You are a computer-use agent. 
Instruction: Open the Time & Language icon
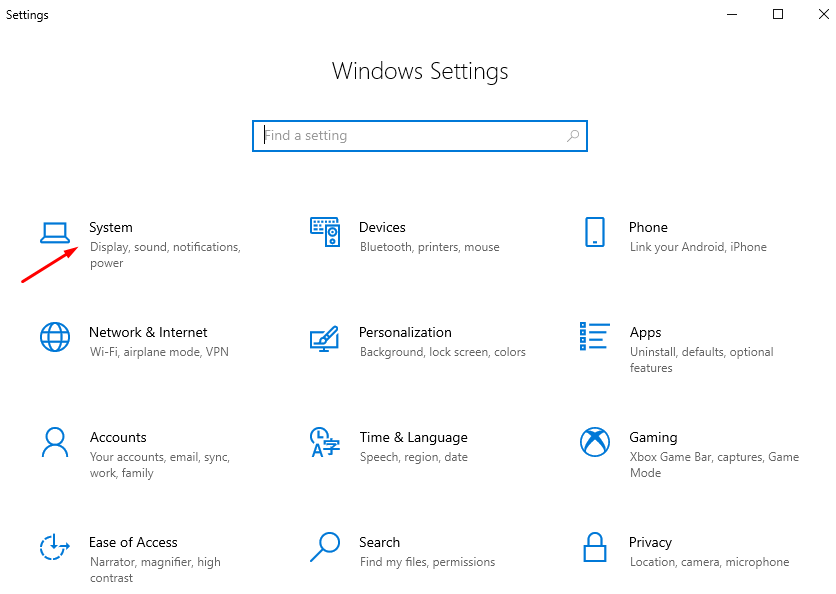[325, 442]
